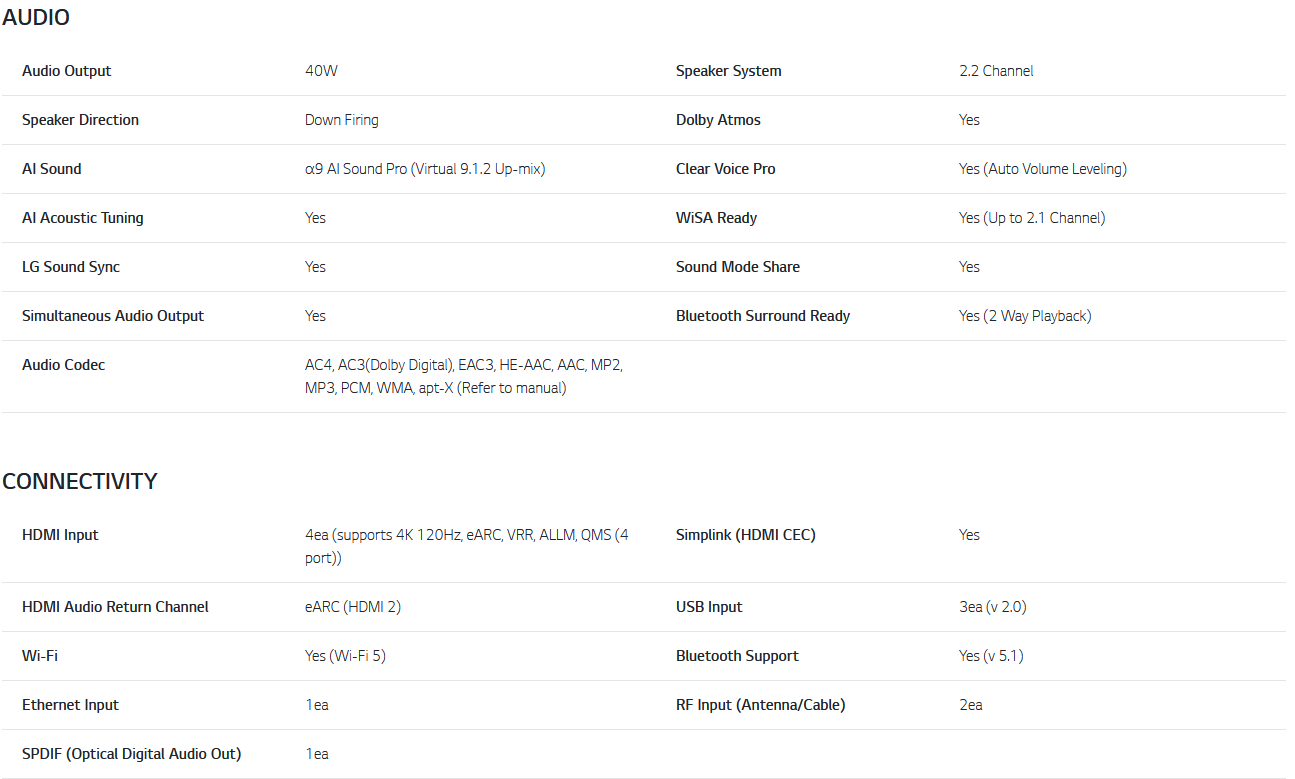Click the CONNECTIVITY section heading
Viewport: 1295px width, 779px height.
tap(80, 481)
